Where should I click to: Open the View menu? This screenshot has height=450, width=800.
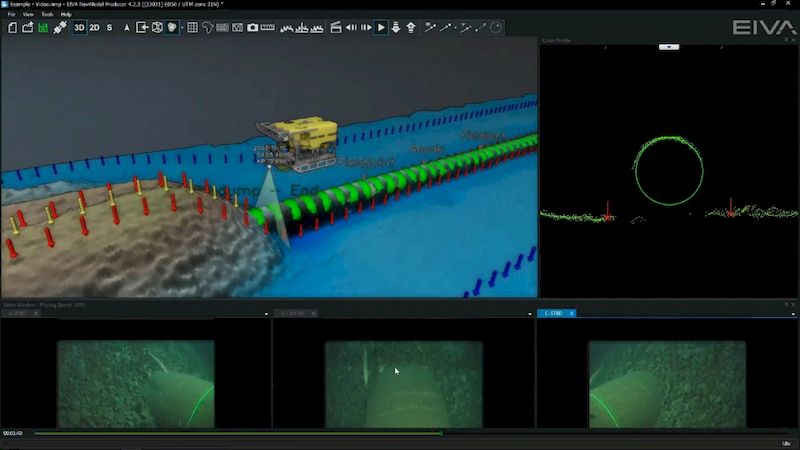[28, 14]
